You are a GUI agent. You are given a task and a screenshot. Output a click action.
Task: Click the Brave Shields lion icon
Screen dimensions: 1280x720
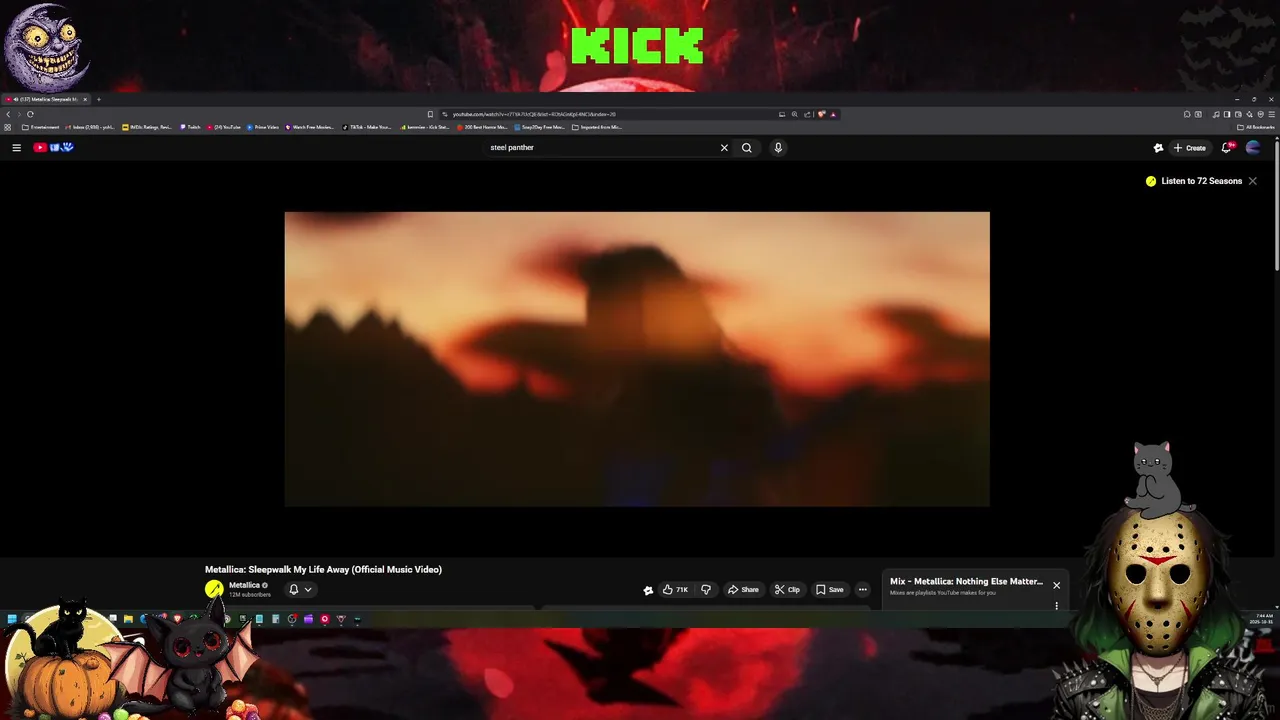(821, 114)
